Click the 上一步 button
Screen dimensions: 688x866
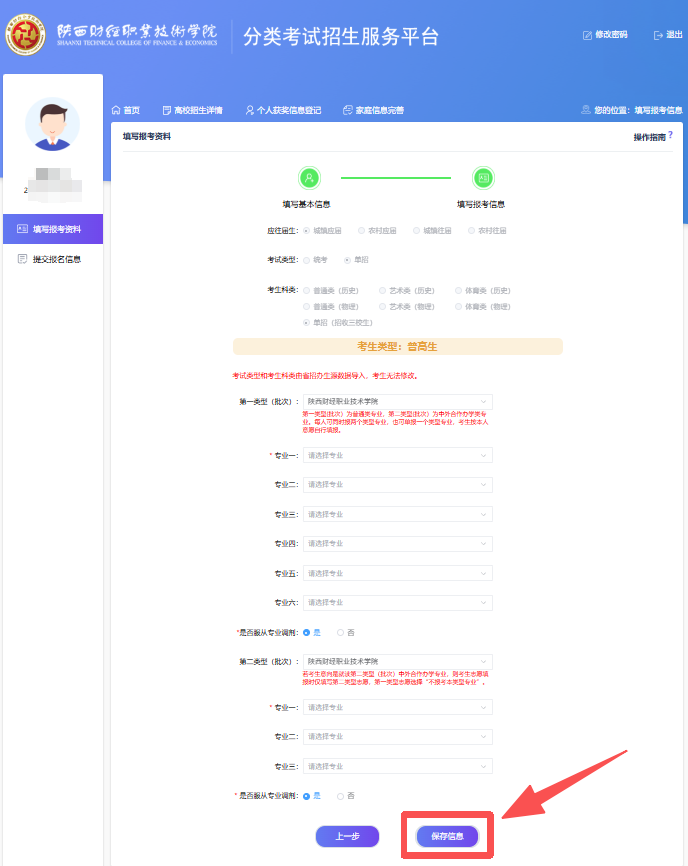click(347, 836)
